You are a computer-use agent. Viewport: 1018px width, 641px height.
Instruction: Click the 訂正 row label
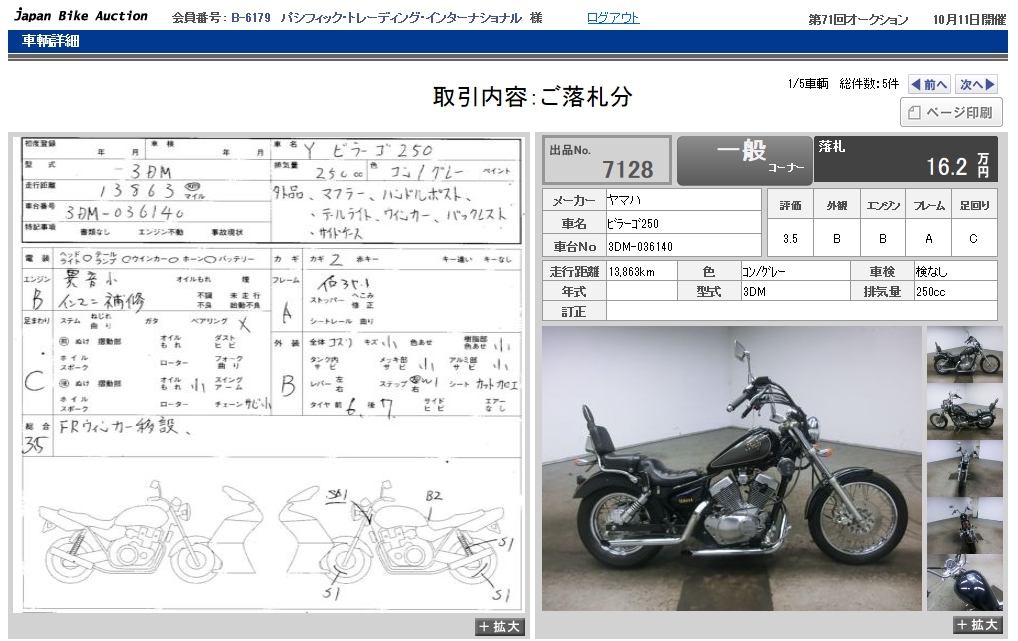point(574,312)
